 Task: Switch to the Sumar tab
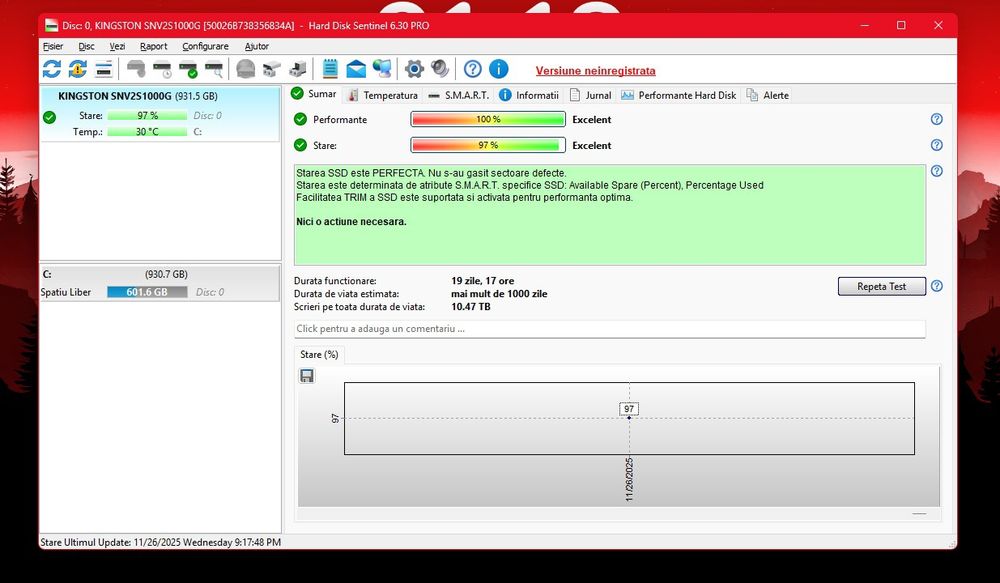pos(313,94)
